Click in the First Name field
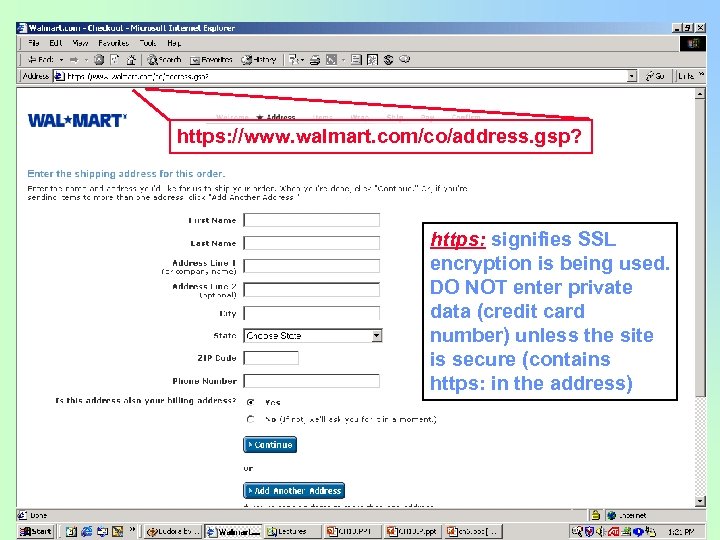The image size is (720, 540). pos(311,220)
